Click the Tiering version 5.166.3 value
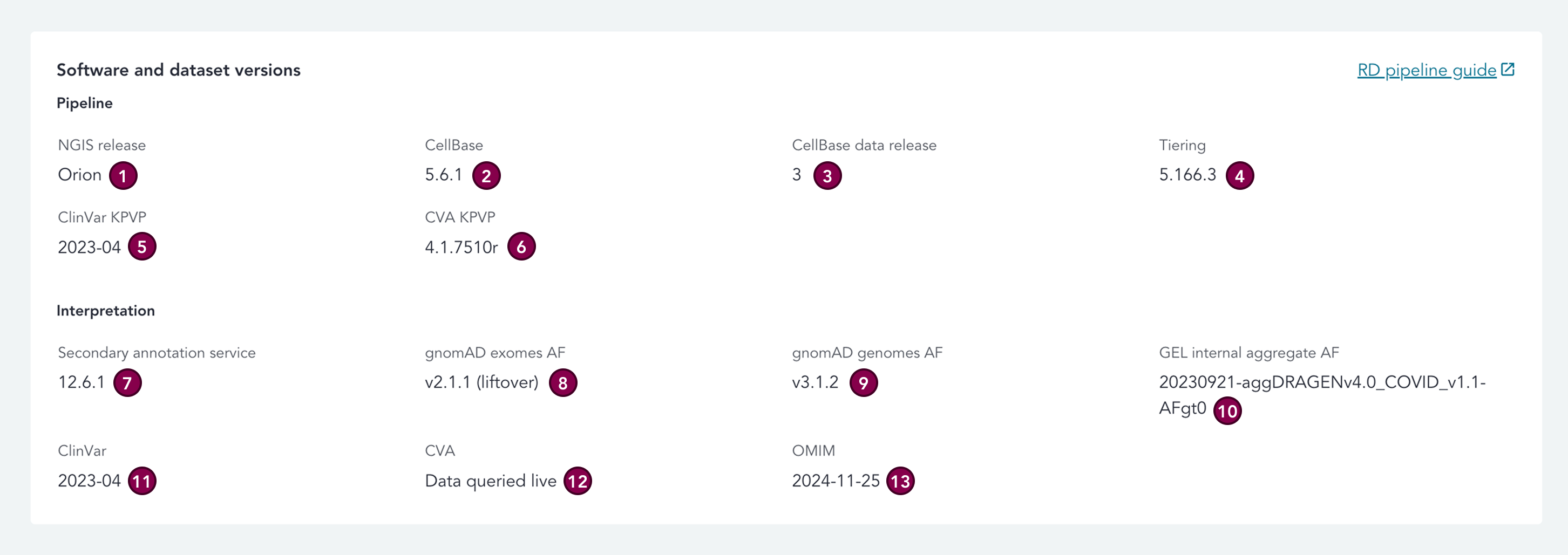The height and width of the screenshot is (555, 1568). point(1187,175)
